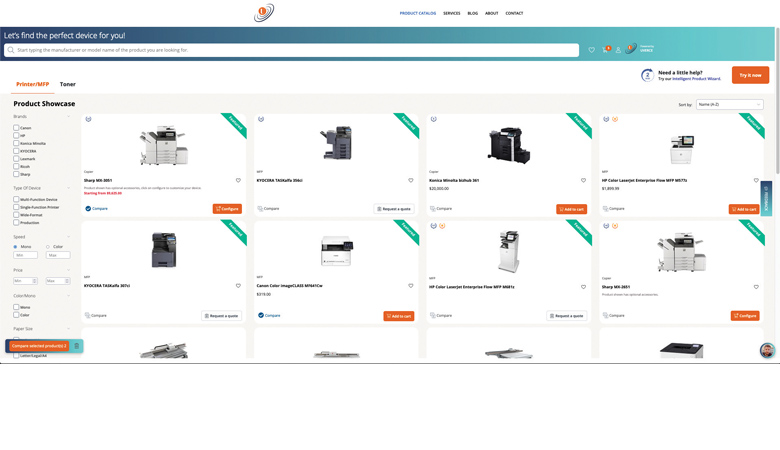Favorite the Konica Minolta bizhub 361 heart
The height and width of the screenshot is (450, 780).
tap(584, 180)
